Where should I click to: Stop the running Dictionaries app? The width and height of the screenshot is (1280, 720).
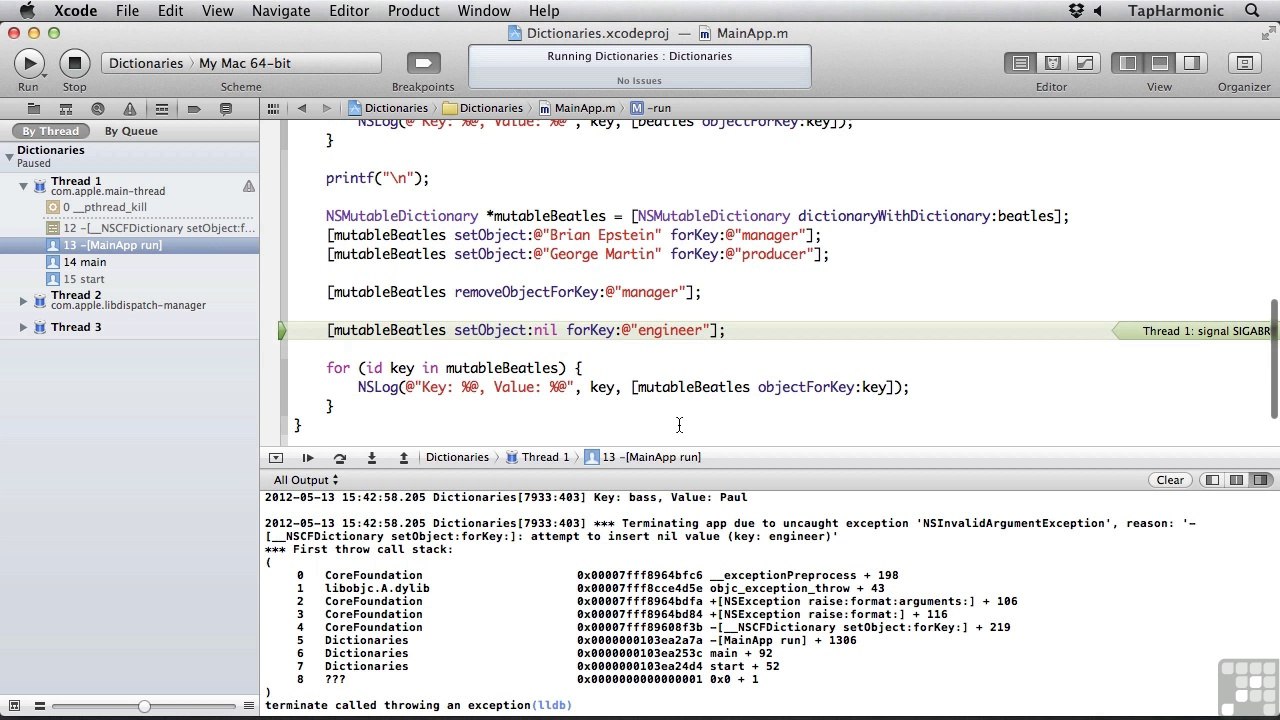coord(74,63)
